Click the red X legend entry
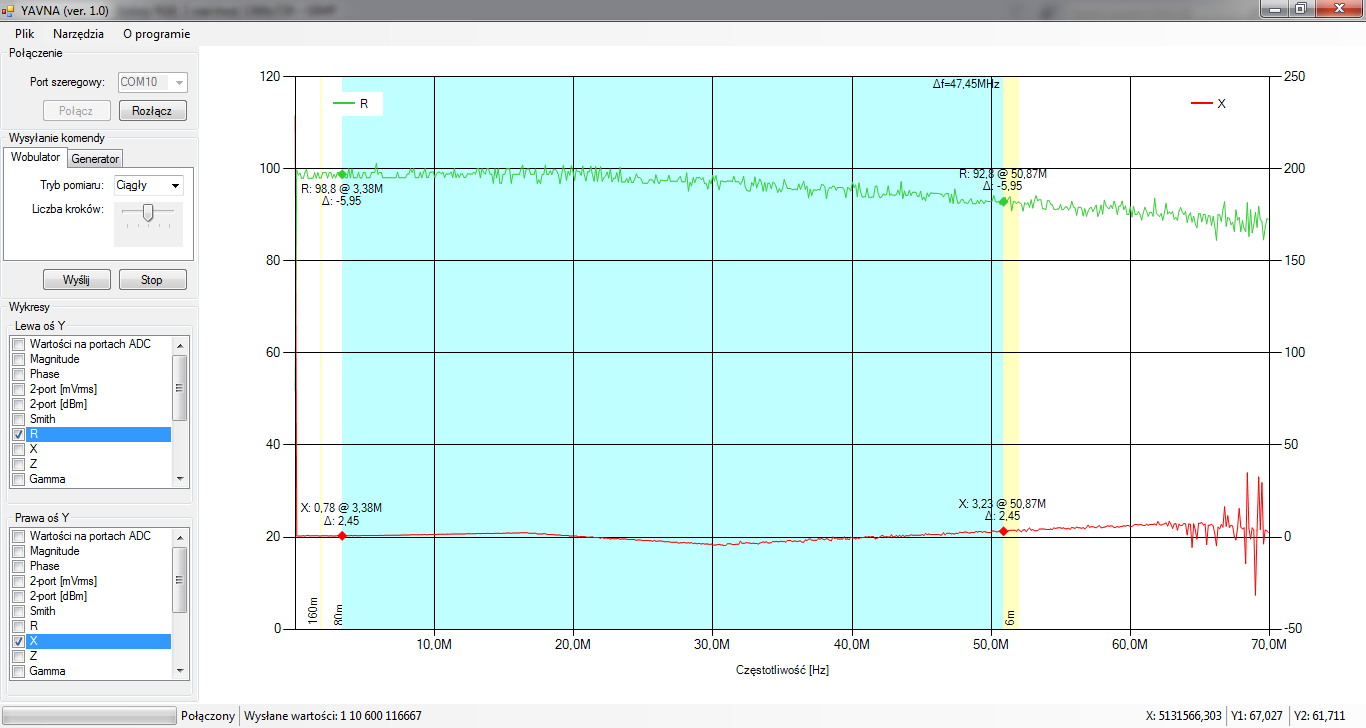1366x728 pixels. tap(1209, 103)
